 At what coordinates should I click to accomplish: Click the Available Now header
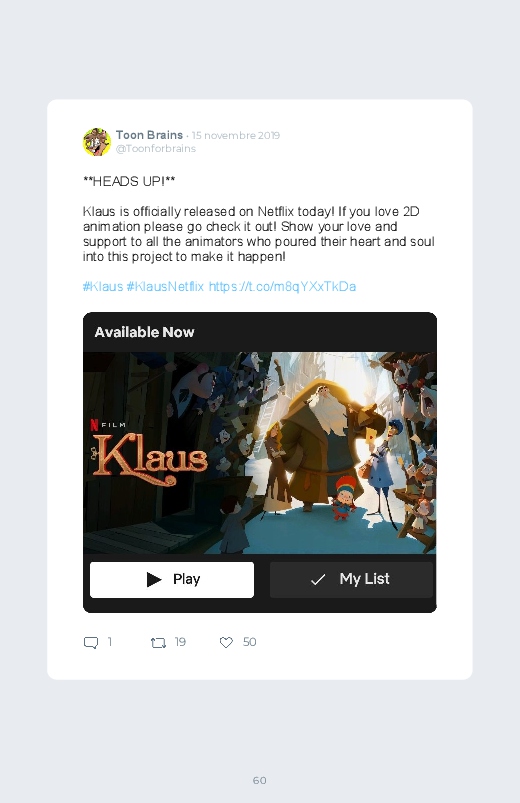coord(144,332)
